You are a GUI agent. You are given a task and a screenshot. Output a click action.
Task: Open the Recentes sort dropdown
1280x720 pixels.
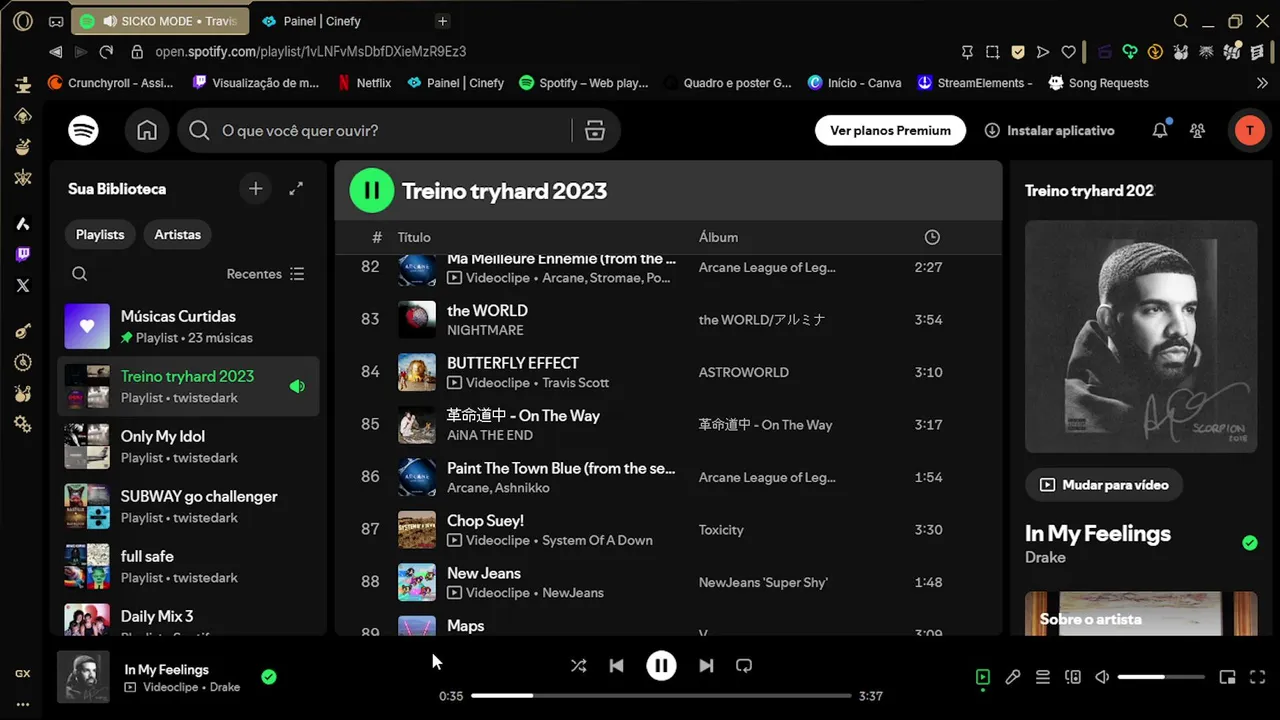265,274
